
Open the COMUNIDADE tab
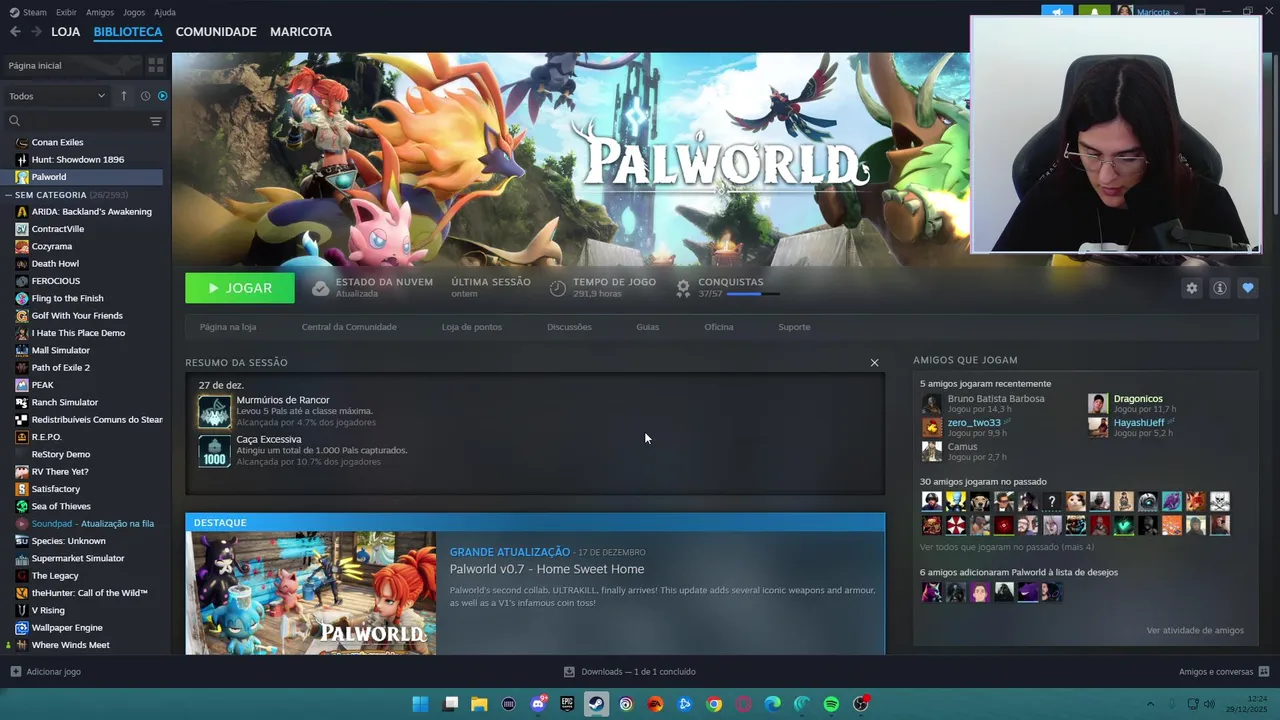216,32
